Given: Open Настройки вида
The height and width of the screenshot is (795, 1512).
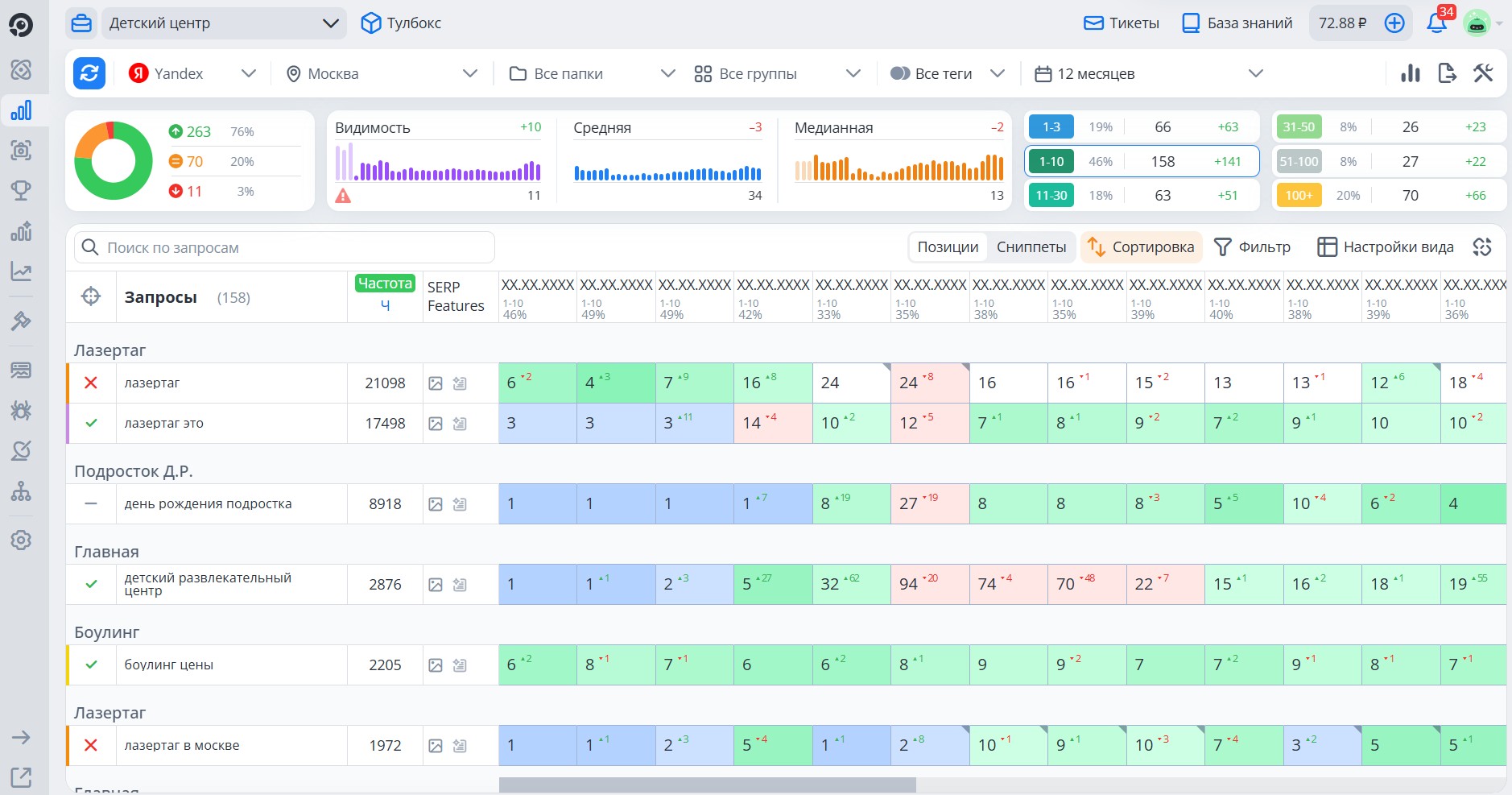Looking at the screenshot, I should click(x=1386, y=247).
